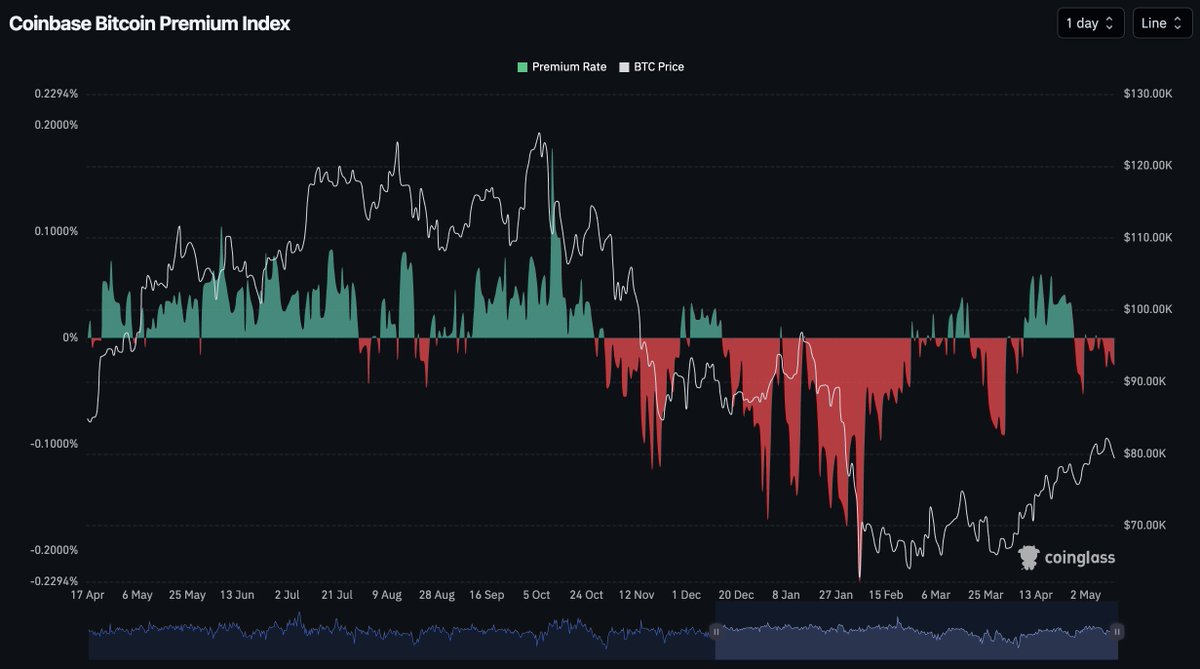The image size is (1200, 669).
Task: Open the "Line" chart type dropdown
Action: point(1162,23)
